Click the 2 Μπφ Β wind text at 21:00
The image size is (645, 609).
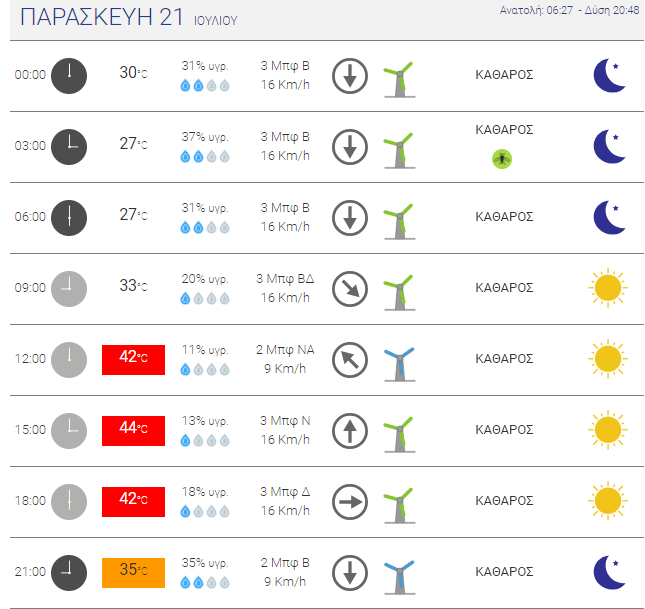pos(285,563)
